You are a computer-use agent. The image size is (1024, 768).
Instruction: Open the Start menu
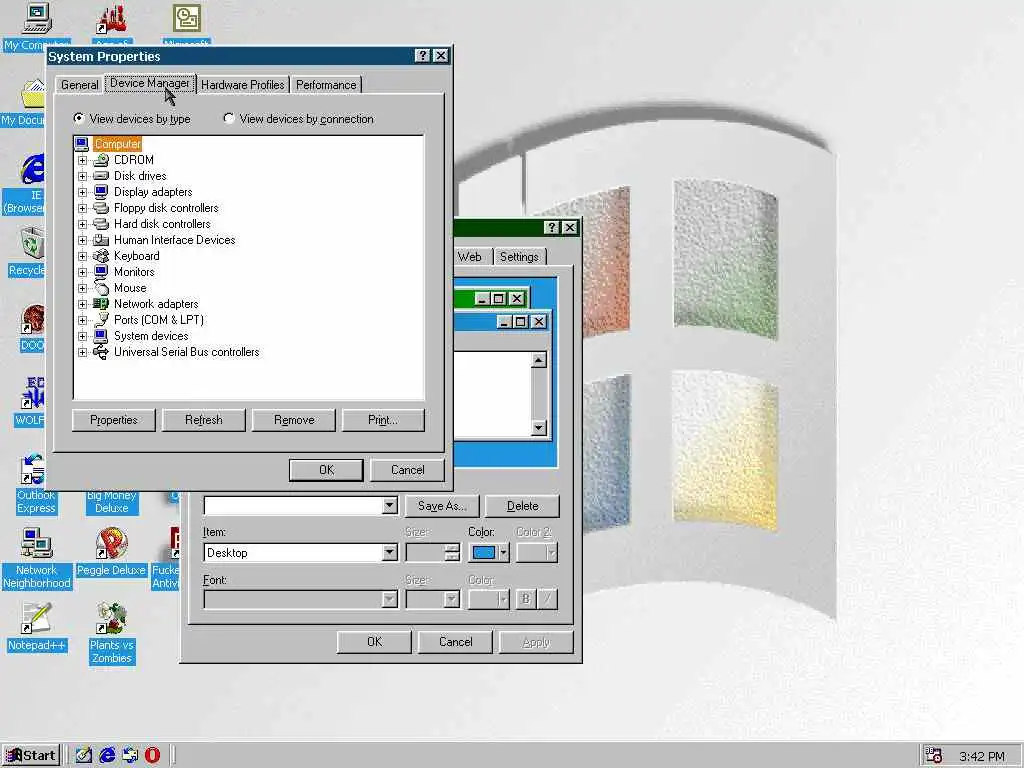coord(31,756)
